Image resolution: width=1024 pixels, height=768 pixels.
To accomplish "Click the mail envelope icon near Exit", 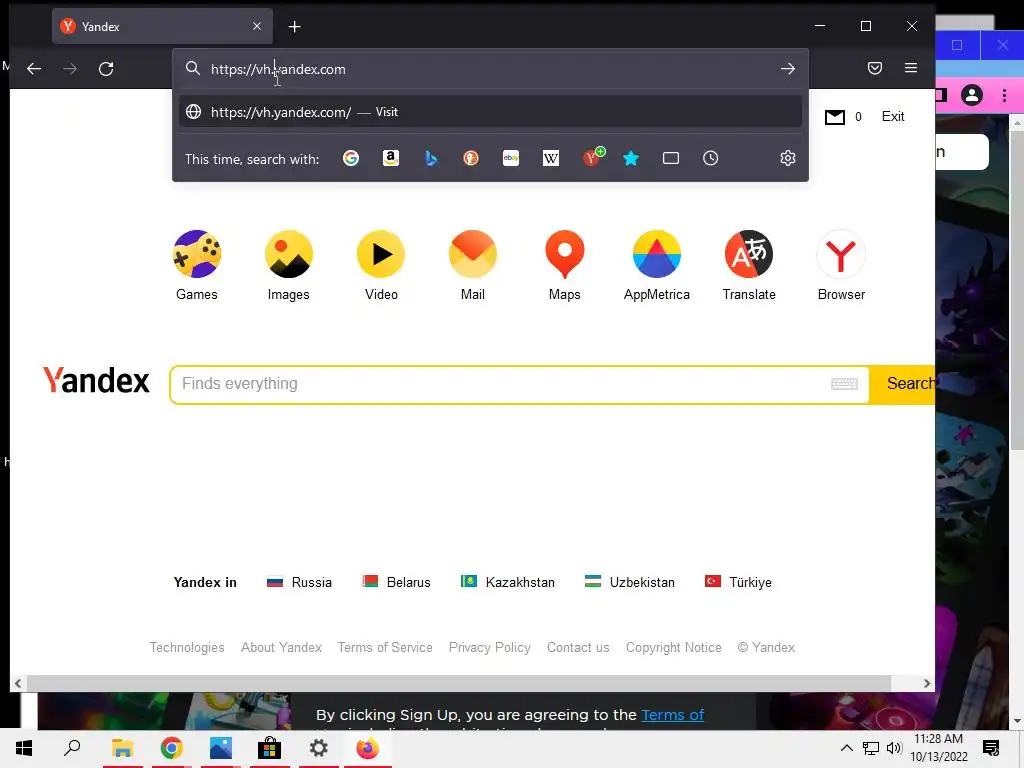I will tap(835, 117).
